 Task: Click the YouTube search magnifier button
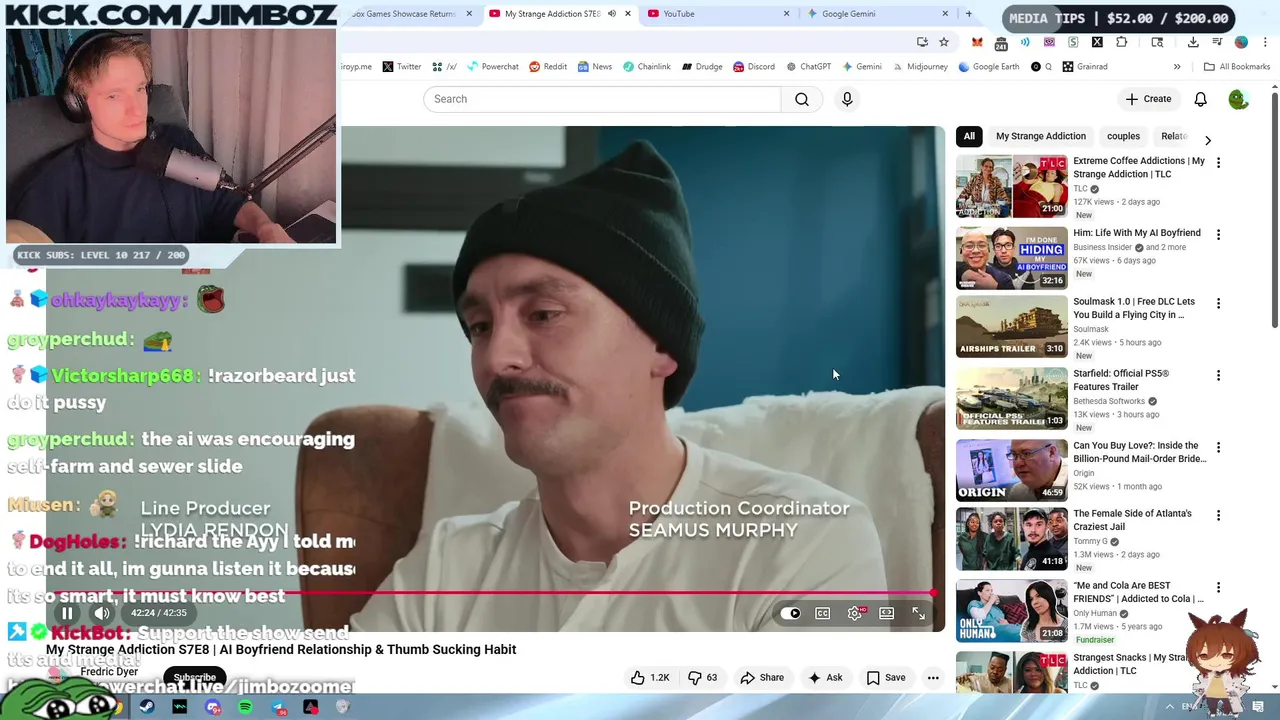point(802,99)
